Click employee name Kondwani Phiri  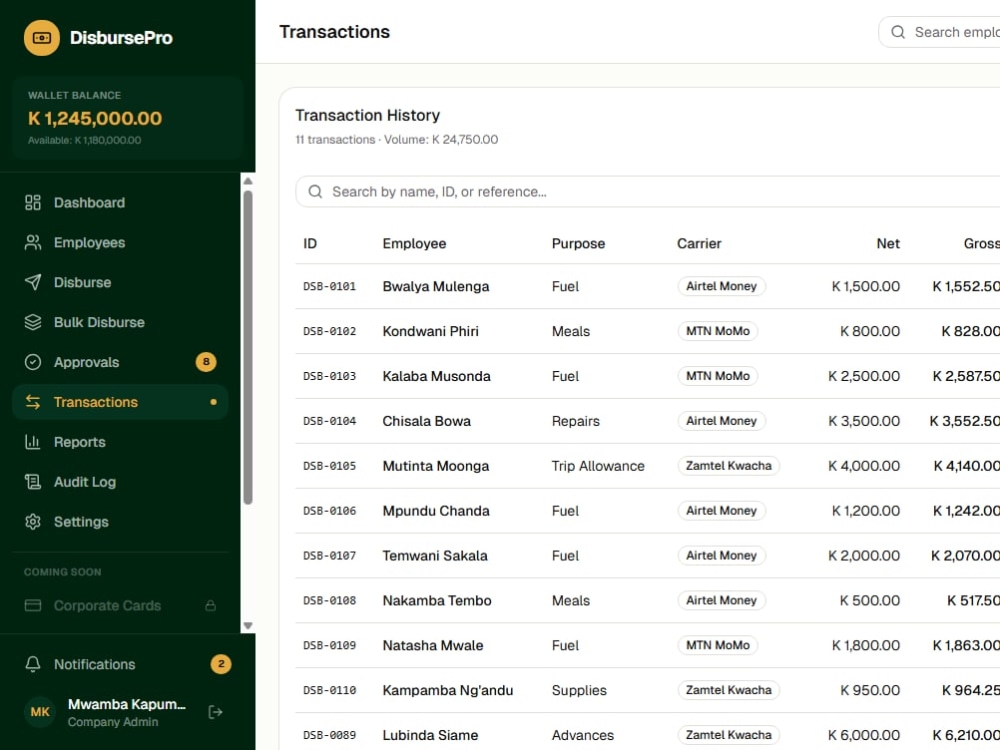coord(430,331)
